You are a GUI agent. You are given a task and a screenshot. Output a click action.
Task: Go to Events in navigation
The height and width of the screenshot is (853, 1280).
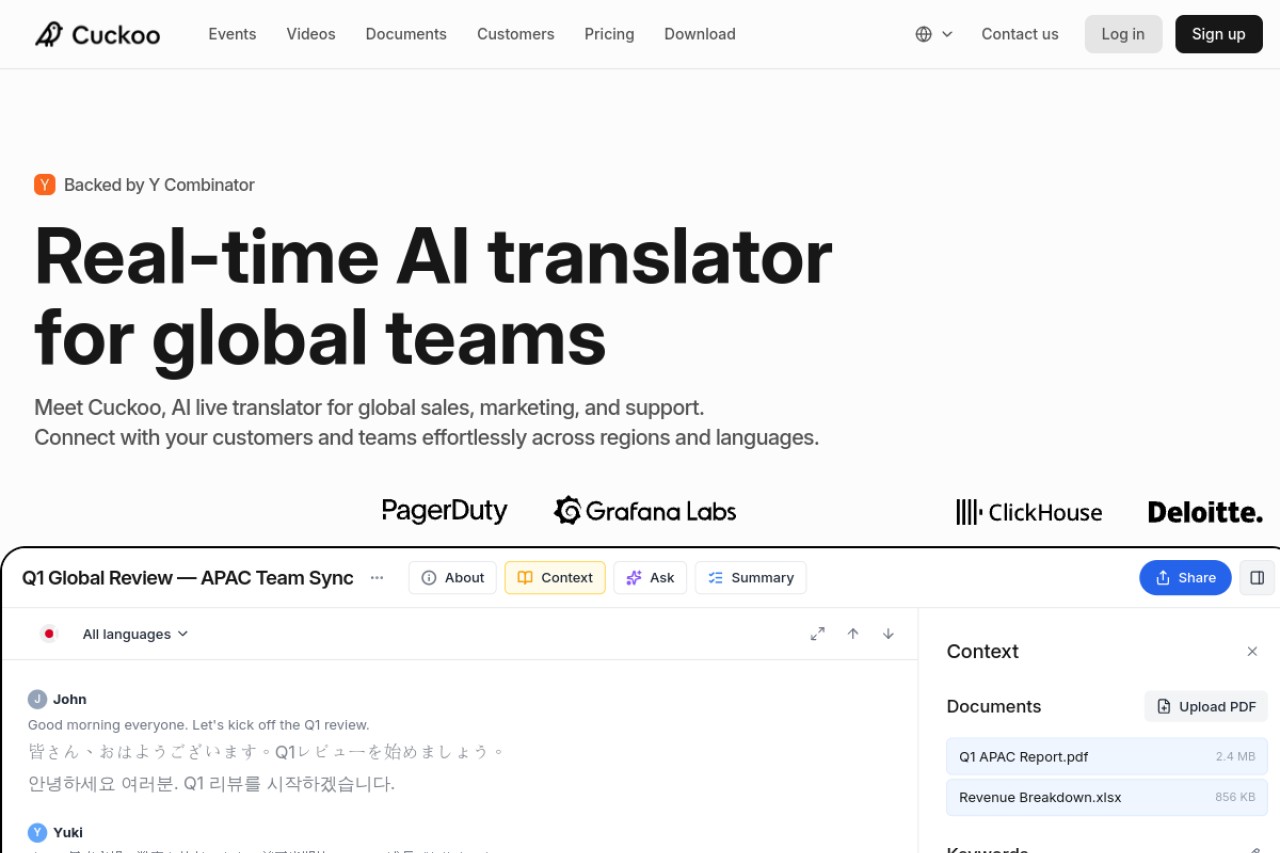point(232,34)
